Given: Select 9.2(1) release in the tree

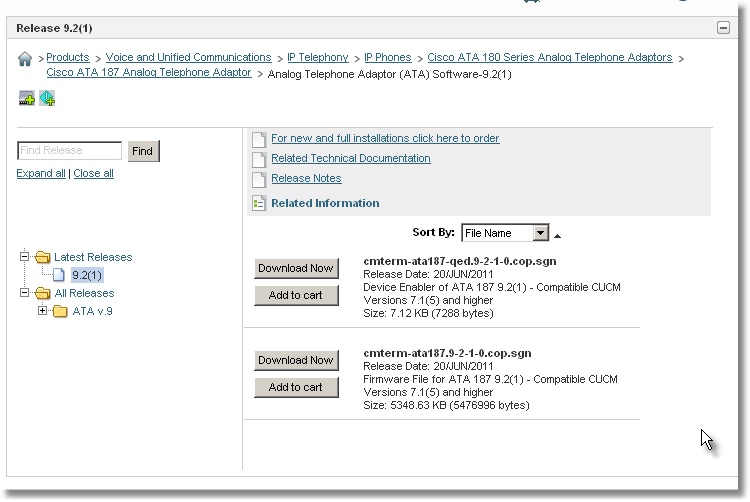Looking at the screenshot, I should tap(87, 275).
